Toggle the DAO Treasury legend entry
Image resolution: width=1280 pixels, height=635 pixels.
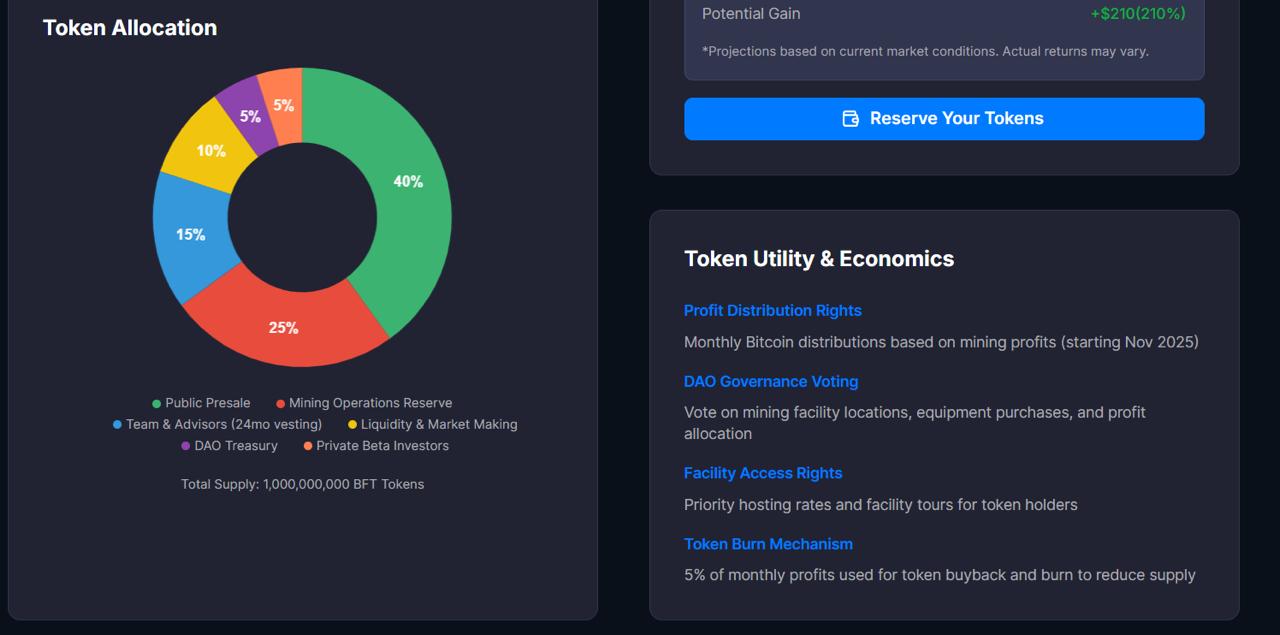click(x=228, y=446)
